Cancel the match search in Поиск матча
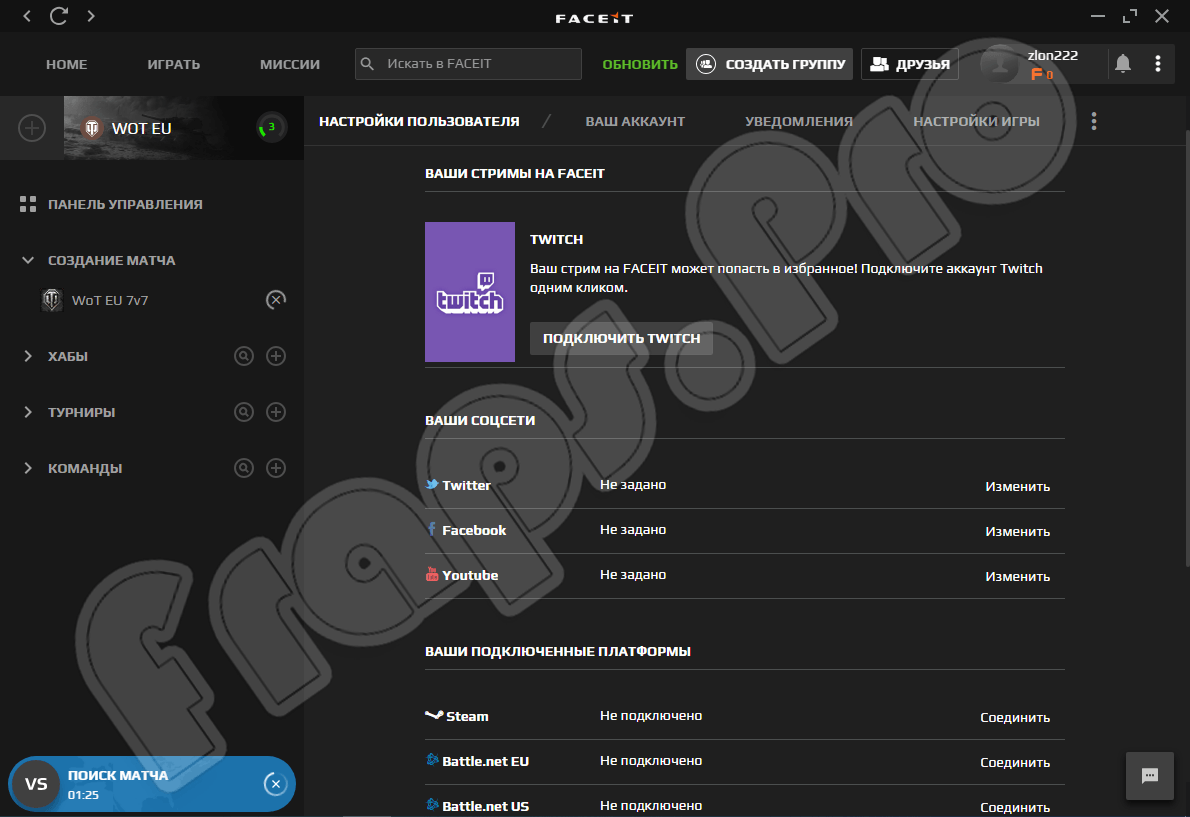Screen dimensions: 1190x817 [275, 784]
